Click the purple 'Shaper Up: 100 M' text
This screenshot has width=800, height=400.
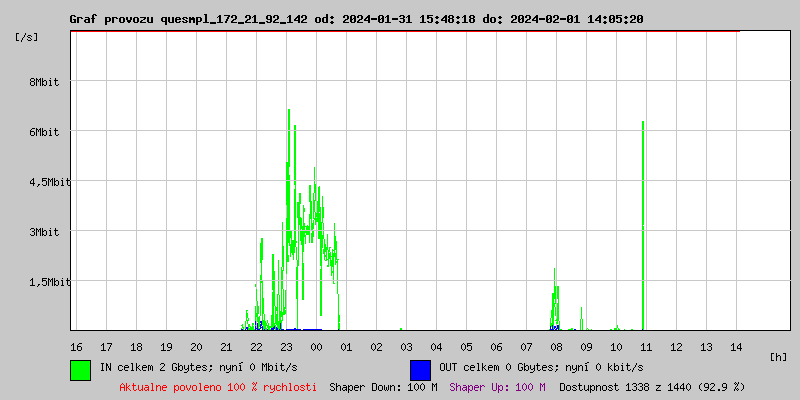click(x=497, y=386)
